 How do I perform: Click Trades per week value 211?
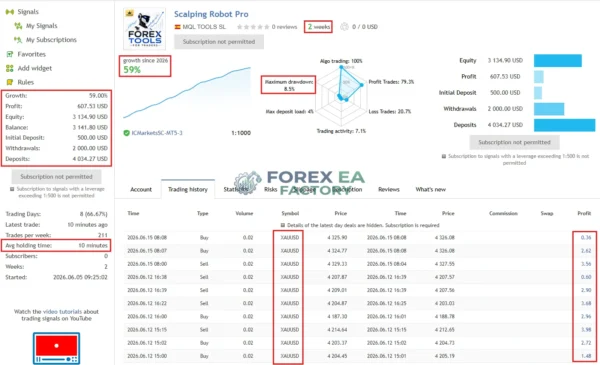click(x=103, y=235)
